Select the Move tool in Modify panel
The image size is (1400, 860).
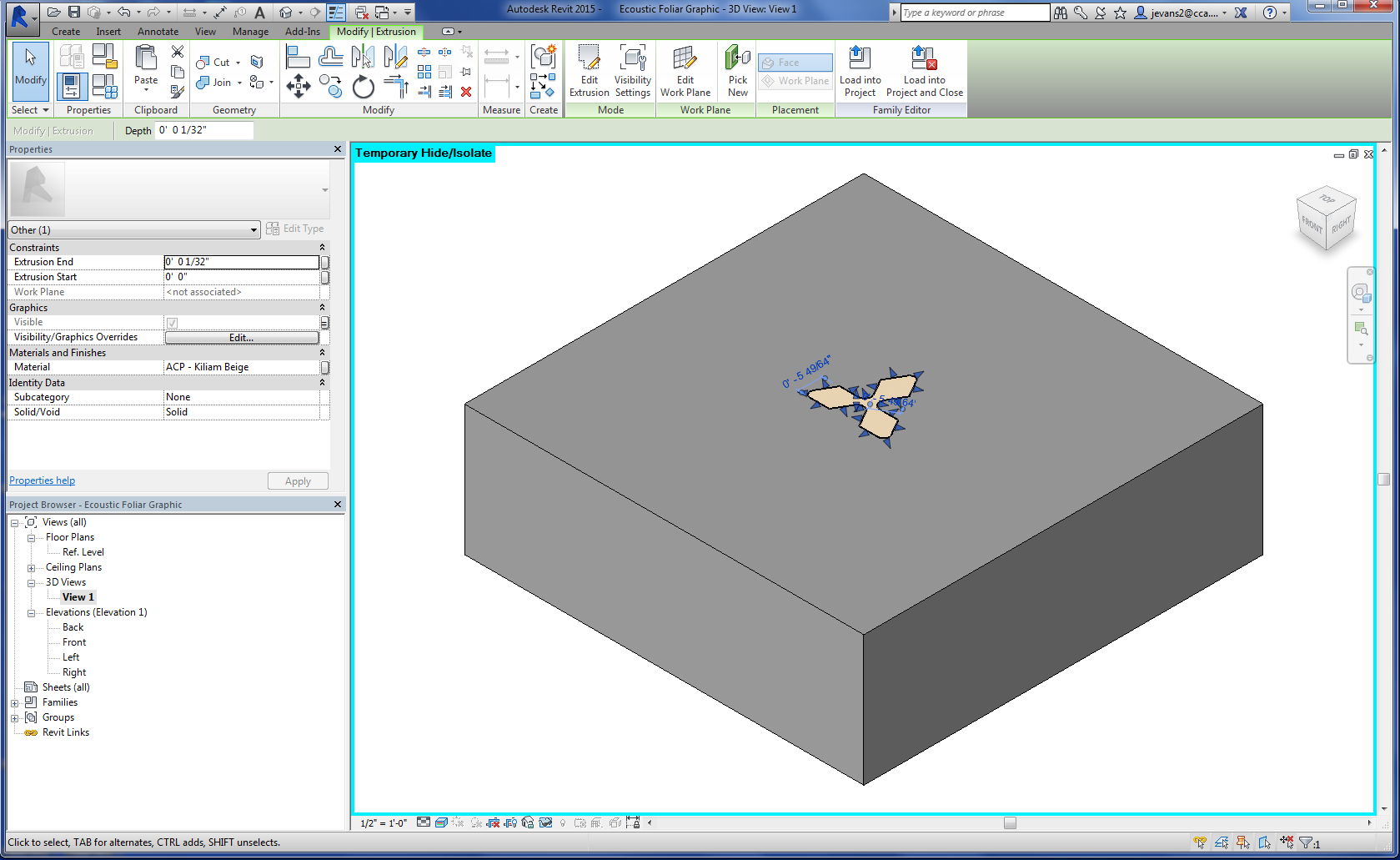click(298, 86)
